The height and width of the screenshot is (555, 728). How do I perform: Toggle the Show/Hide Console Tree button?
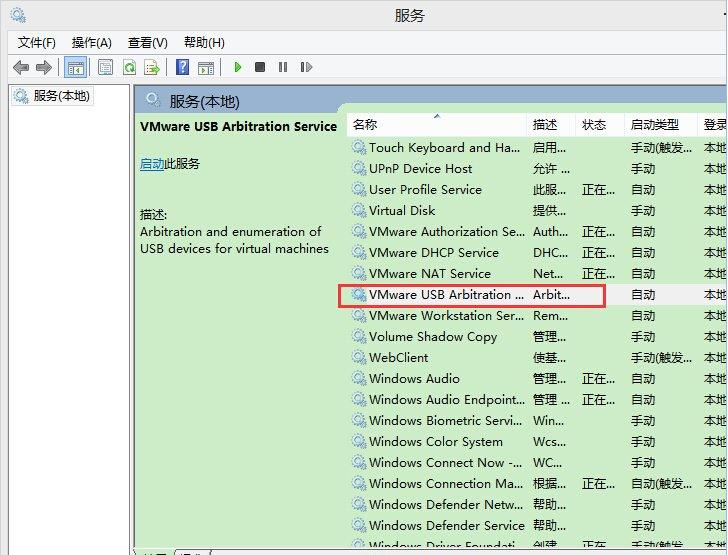point(75,67)
